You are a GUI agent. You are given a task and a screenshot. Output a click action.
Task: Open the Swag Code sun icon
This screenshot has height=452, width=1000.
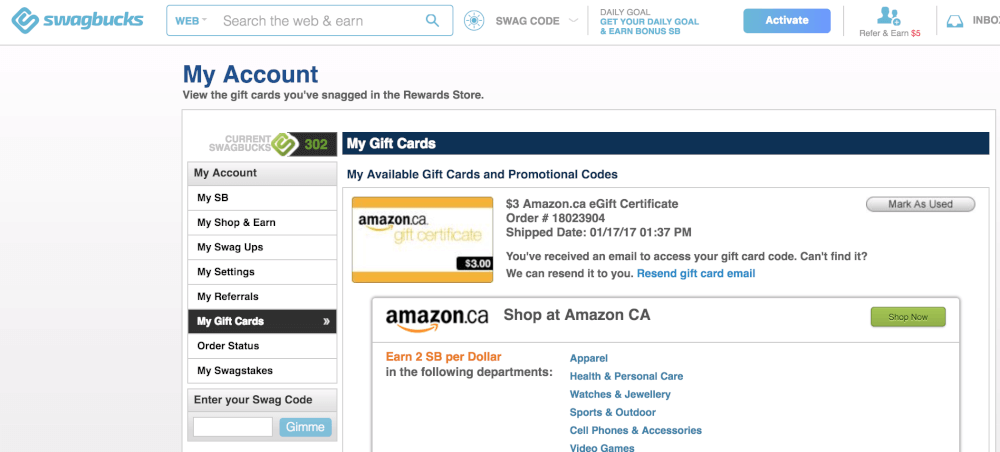[x=474, y=20]
